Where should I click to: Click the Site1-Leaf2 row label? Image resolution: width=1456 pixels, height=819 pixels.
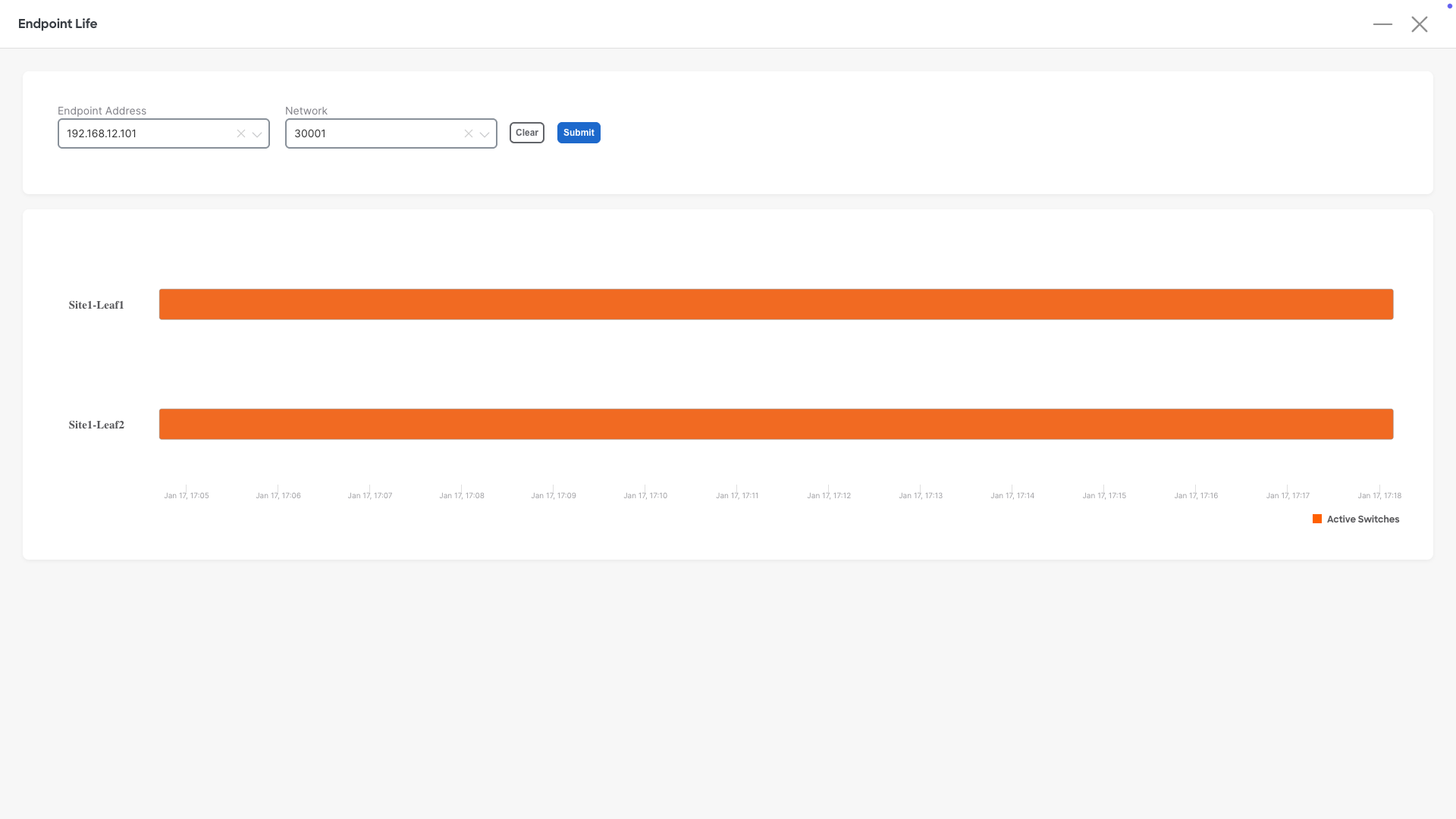click(x=96, y=425)
